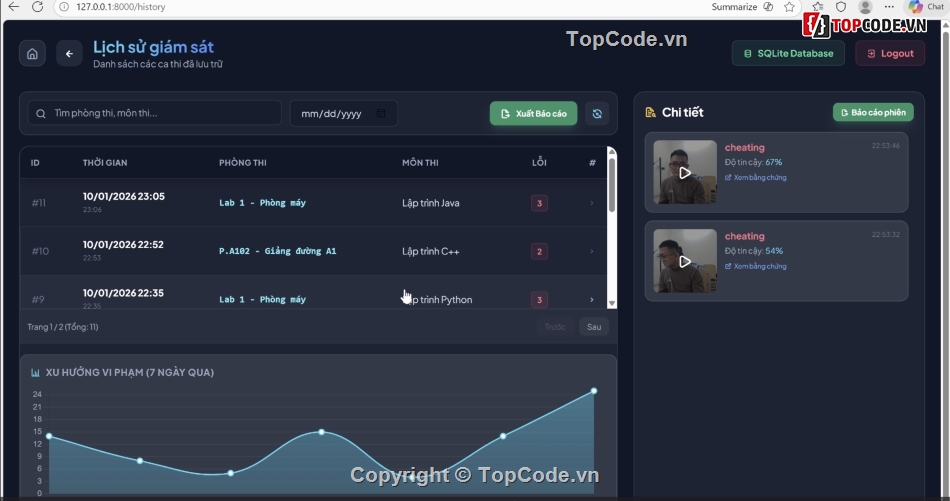Expand row #11 chevron
Image resolution: width=950 pixels, height=501 pixels.
(592, 203)
